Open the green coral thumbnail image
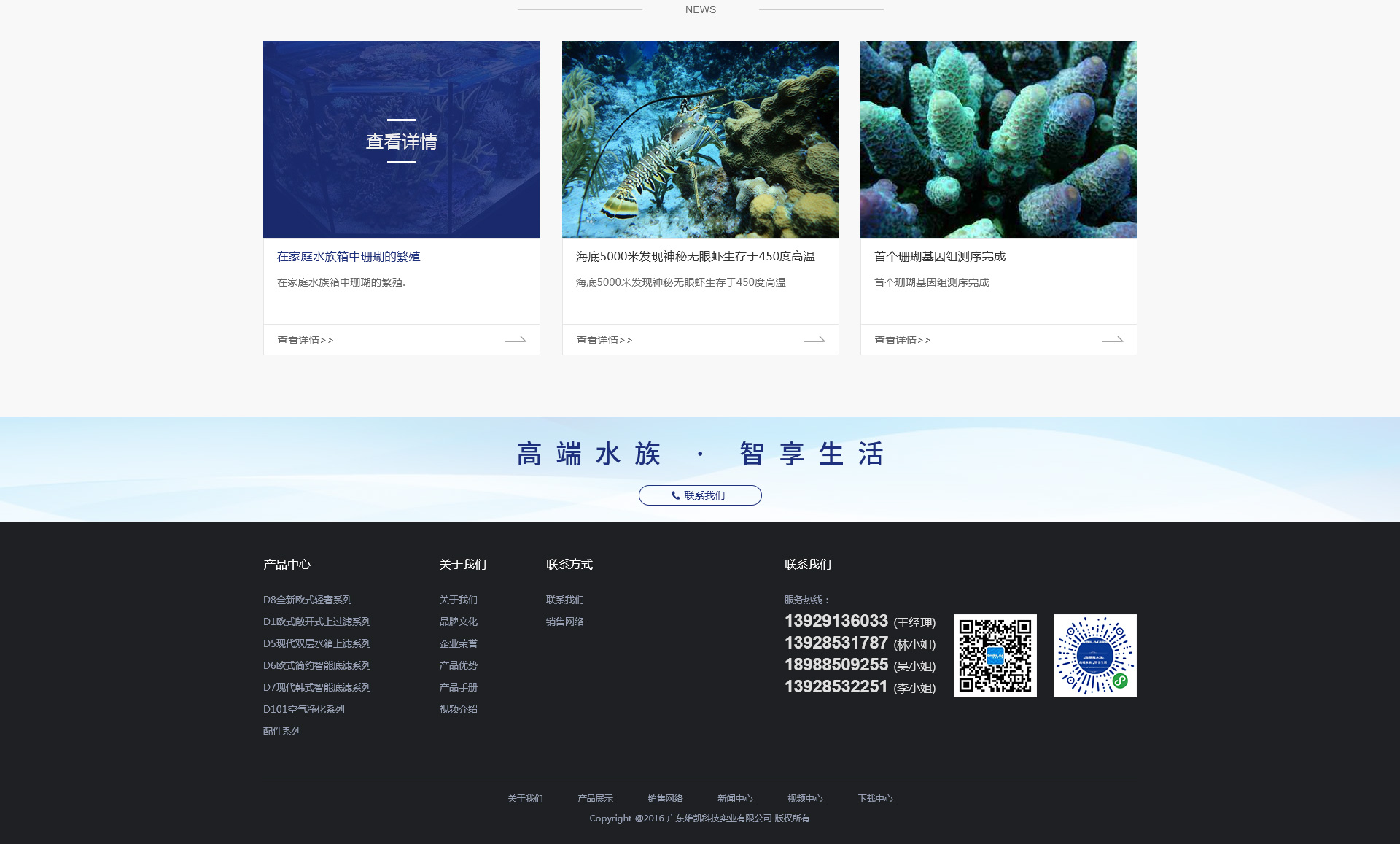 998,139
